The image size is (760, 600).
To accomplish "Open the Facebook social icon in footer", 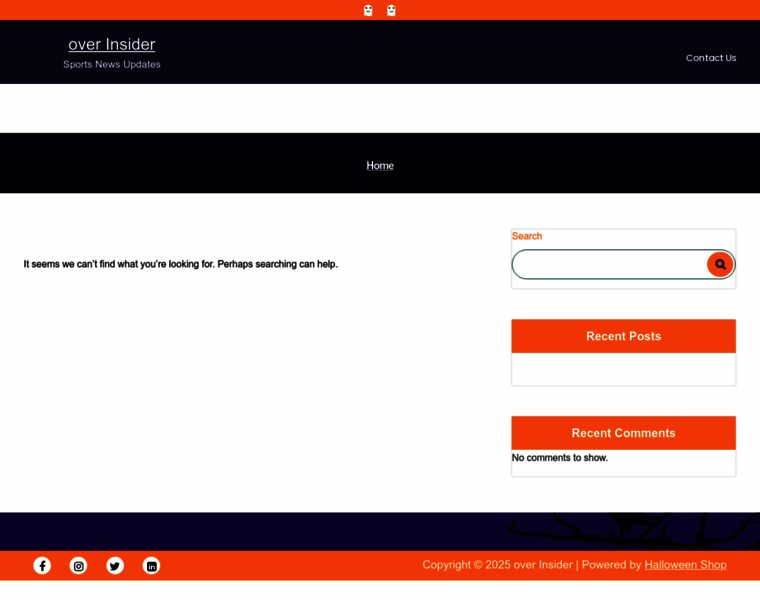I will 42,566.
